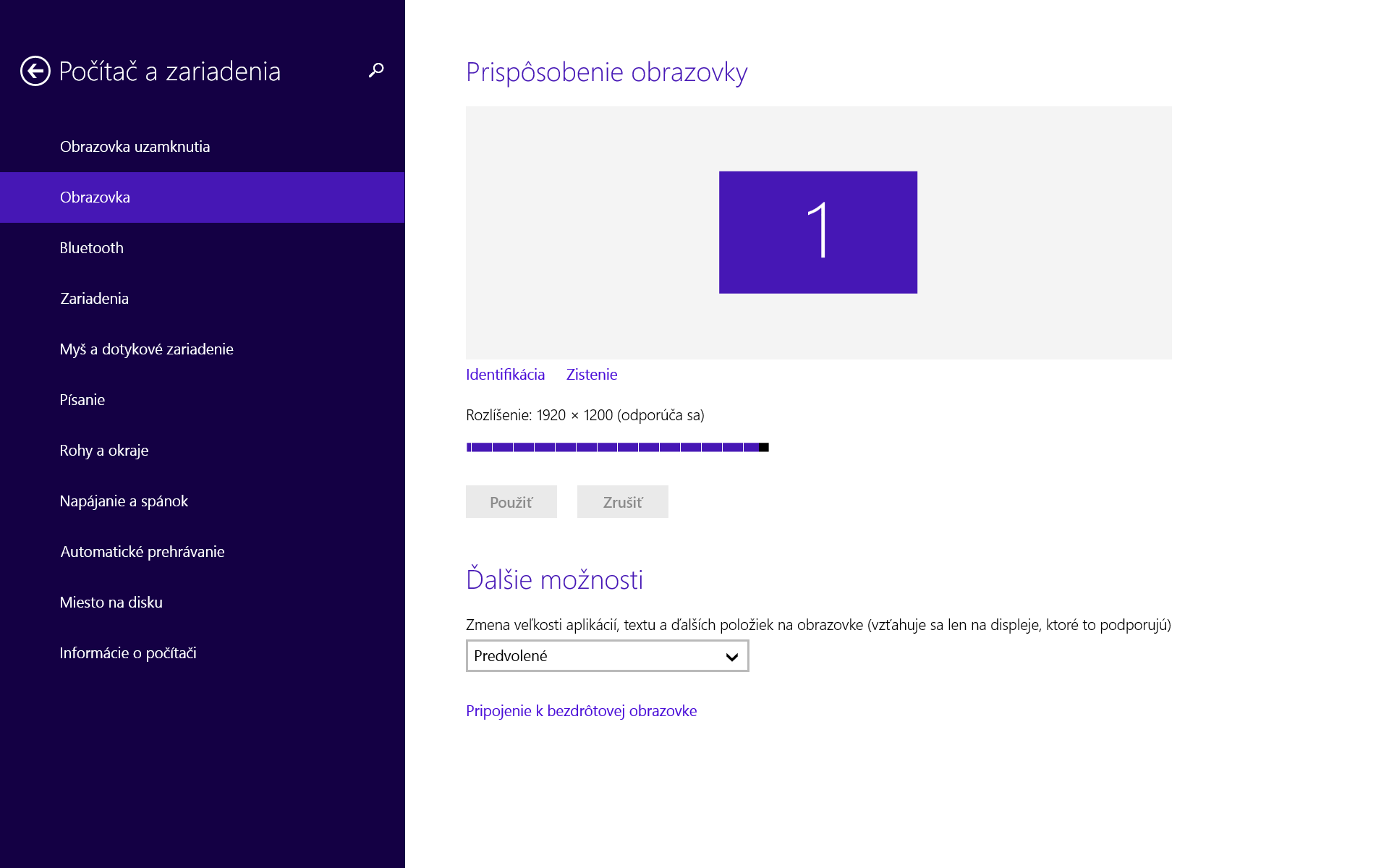The image size is (1389, 868).
Task: Click the Zrušiť button
Action: 623,502
